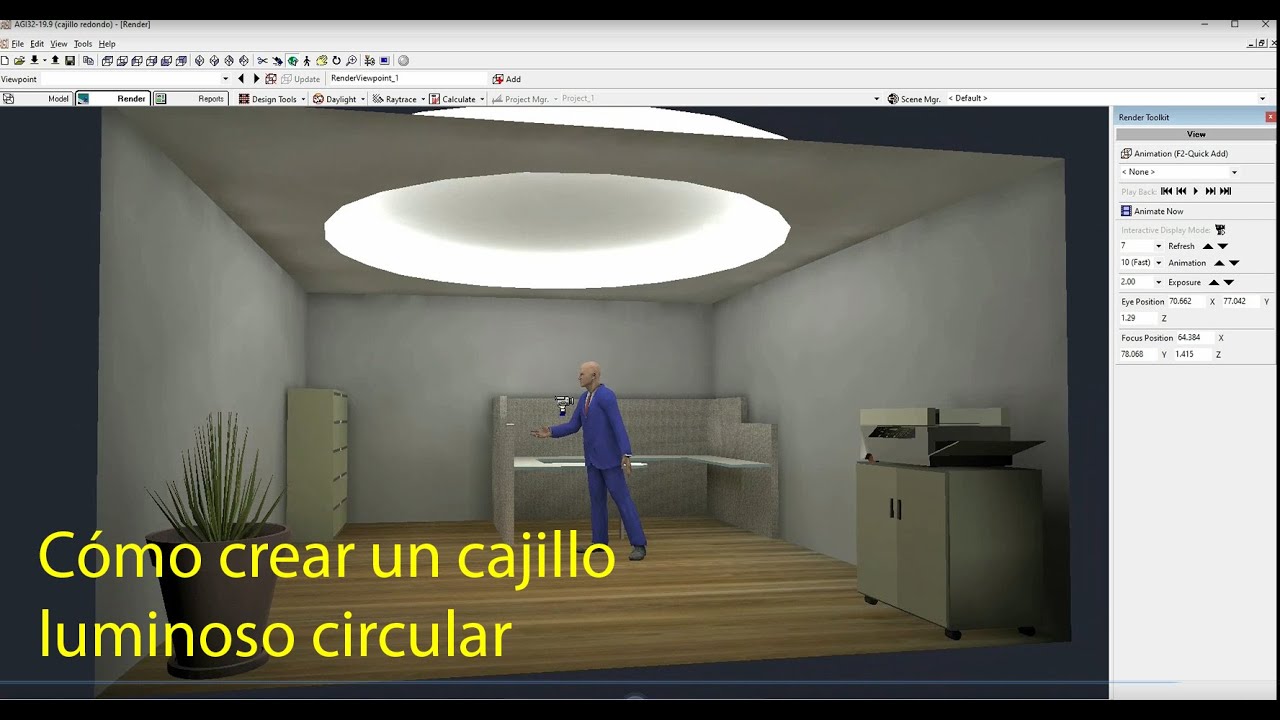The height and width of the screenshot is (720, 1280).
Task: Open the Exposure 2.00 dropdown
Action: click(x=1158, y=282)
